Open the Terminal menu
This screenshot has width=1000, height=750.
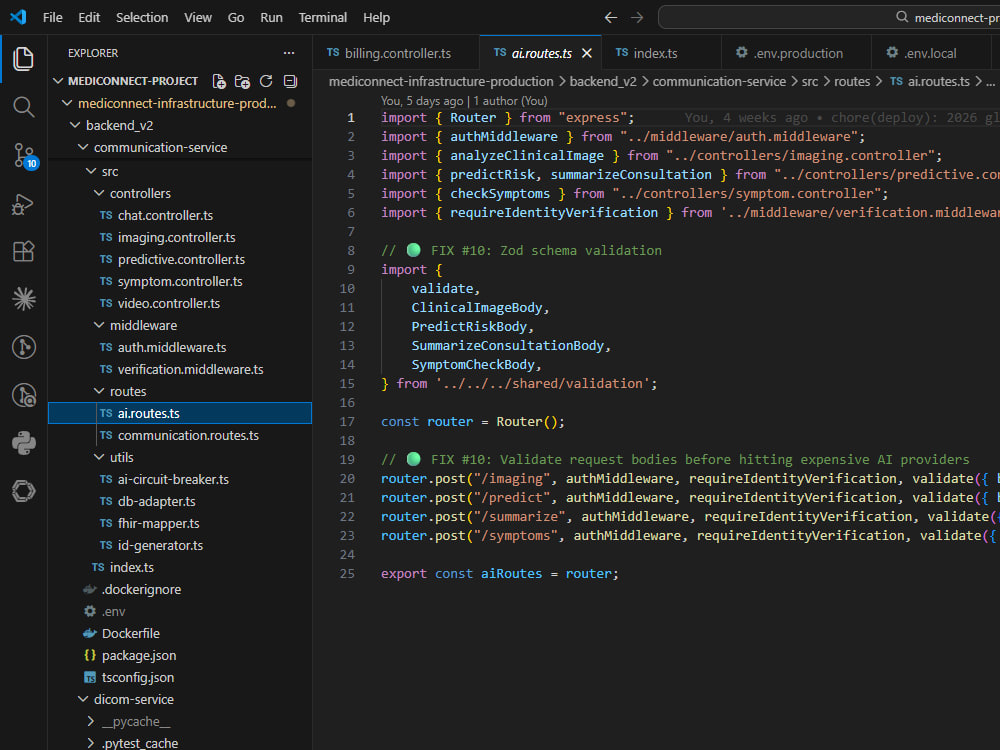point(323,17)
